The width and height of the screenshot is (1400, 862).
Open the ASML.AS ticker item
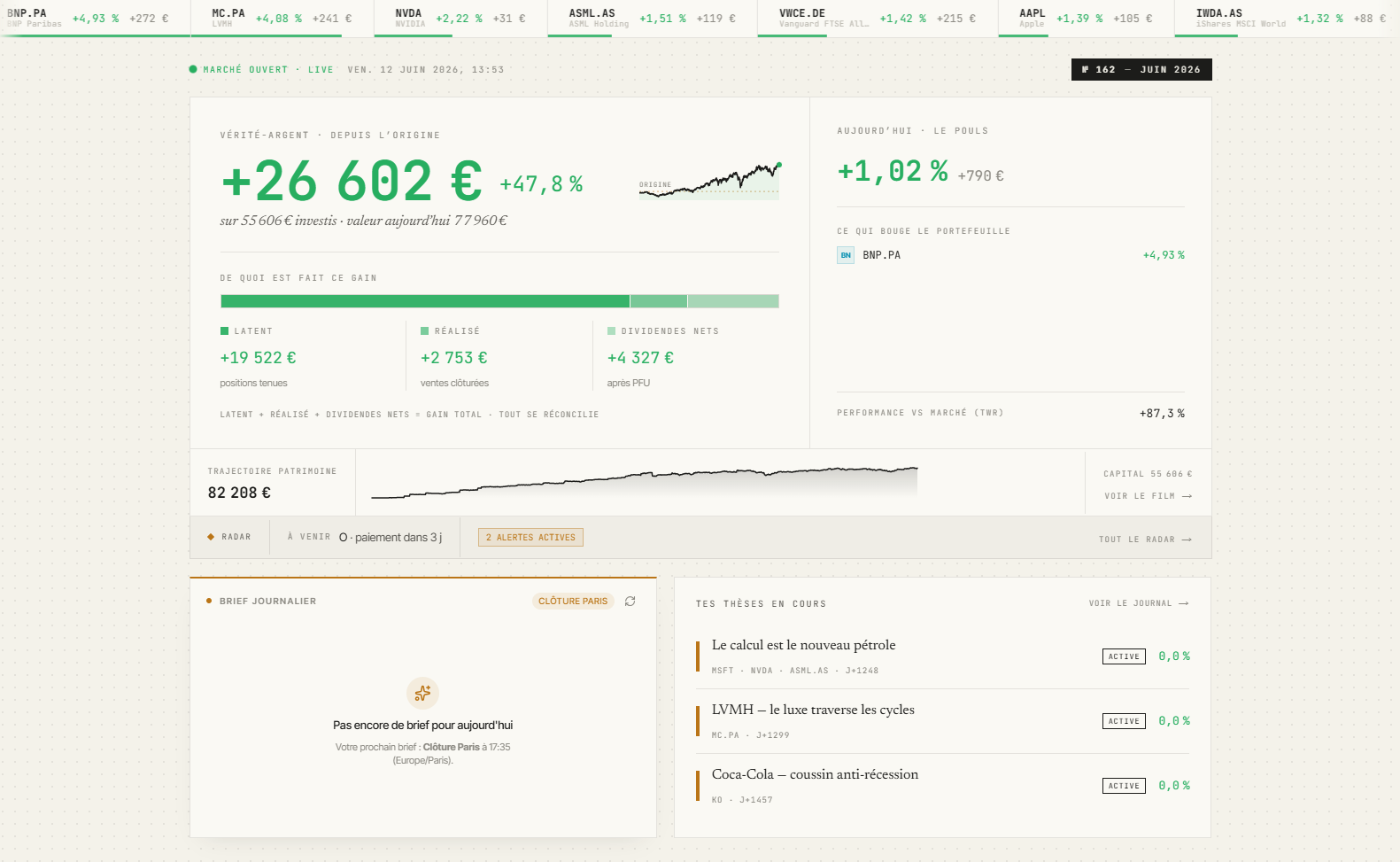point(652,18)
